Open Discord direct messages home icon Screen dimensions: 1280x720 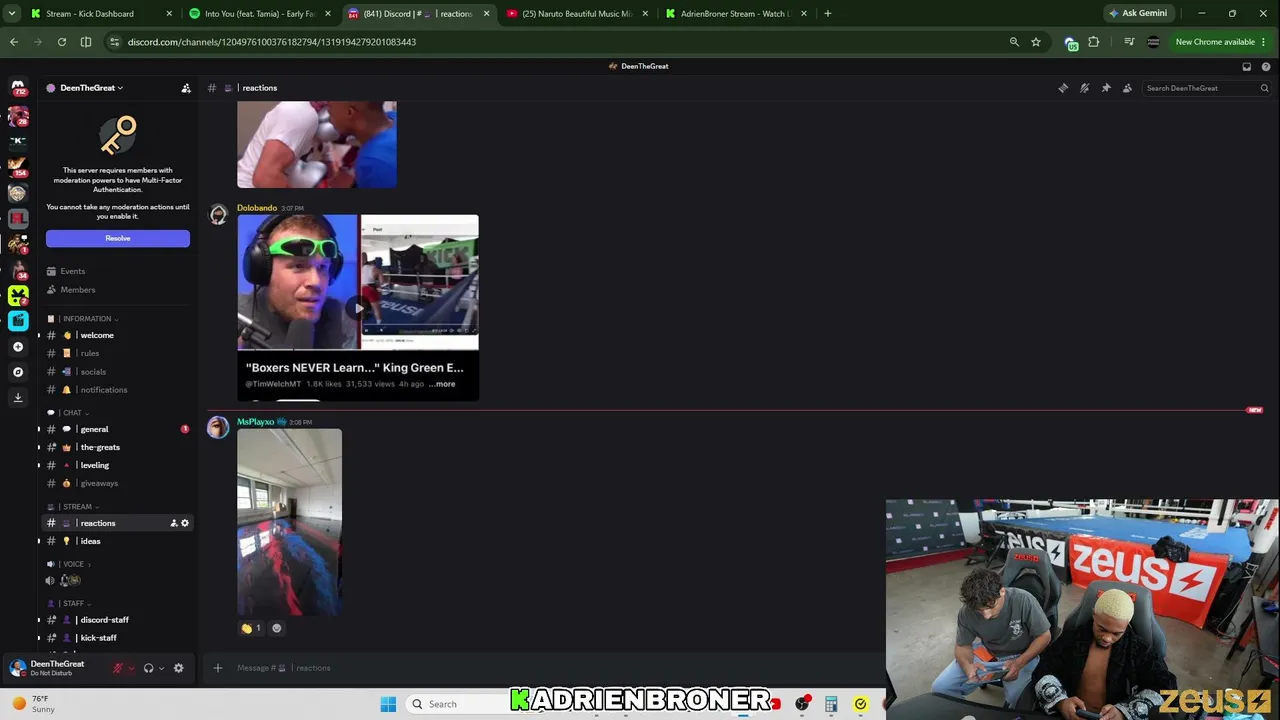18,87
